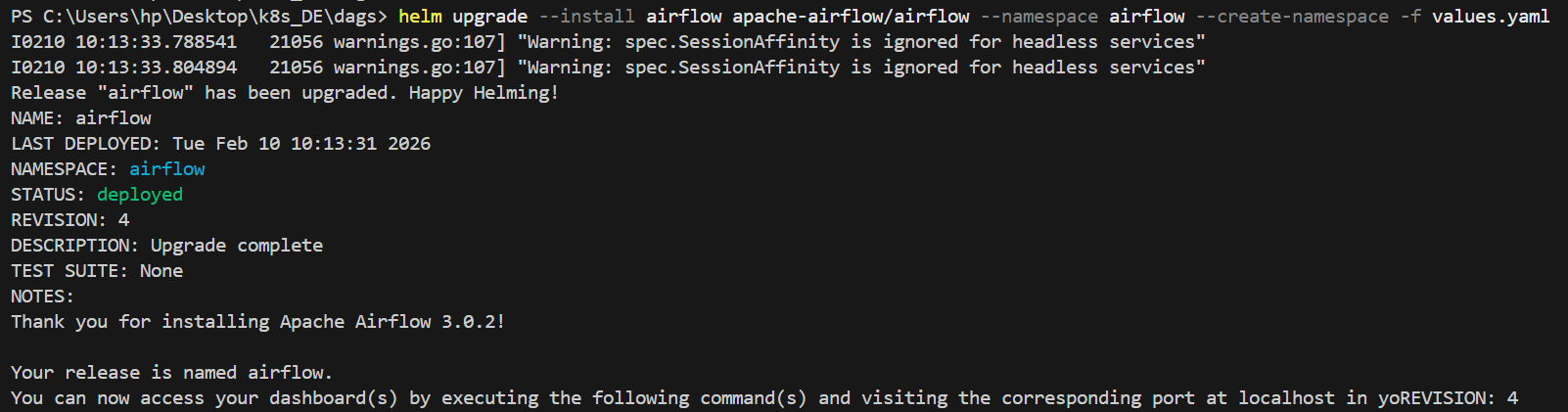Click the "Apache Airflow 3.0.2!" text

[x=392, y=322]
